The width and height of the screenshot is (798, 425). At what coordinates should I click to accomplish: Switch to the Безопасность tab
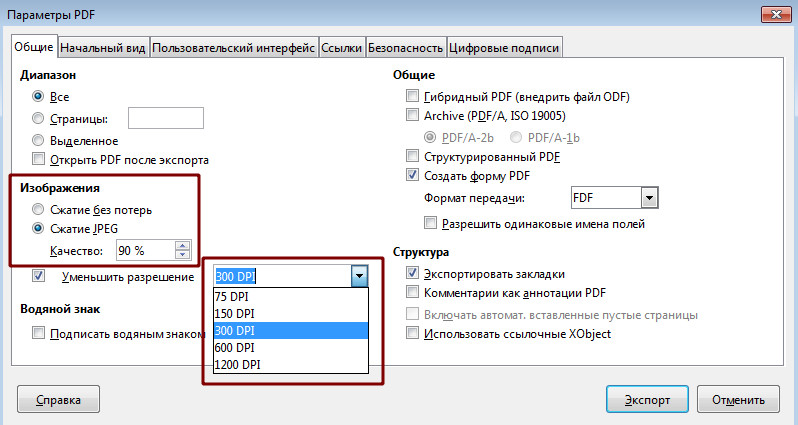tap(405, 47)
